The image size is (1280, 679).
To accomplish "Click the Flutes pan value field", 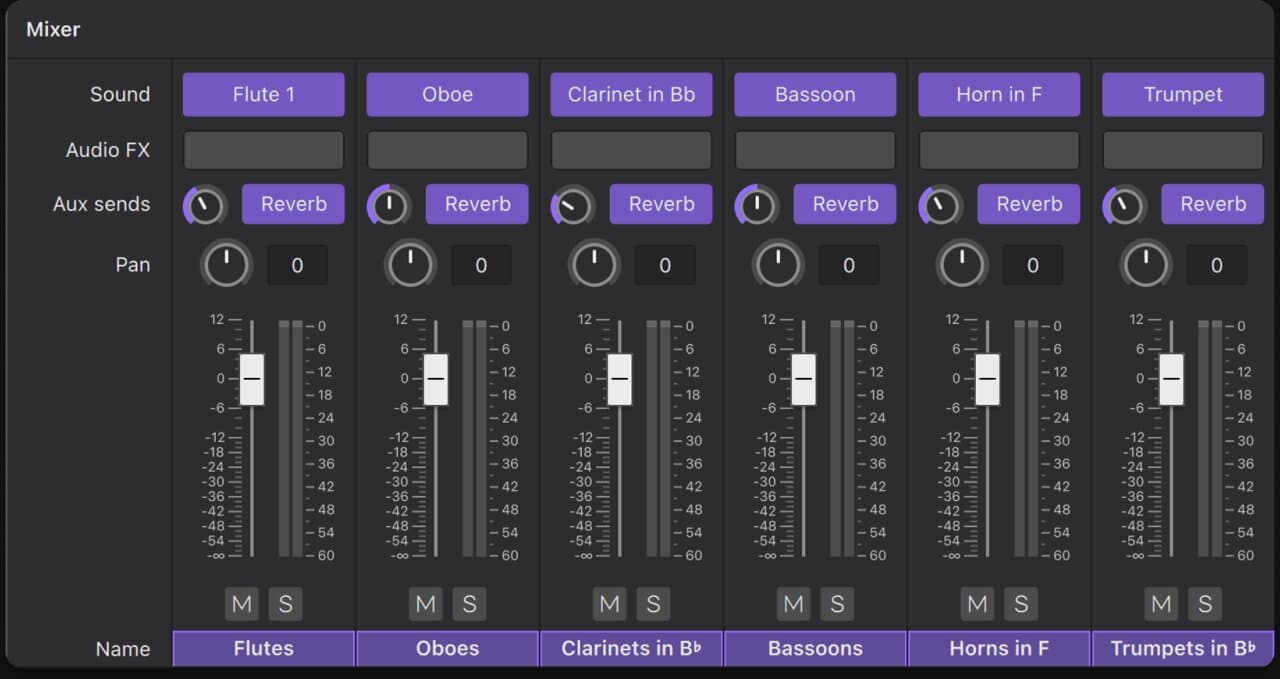I will (x=297, y=265).
